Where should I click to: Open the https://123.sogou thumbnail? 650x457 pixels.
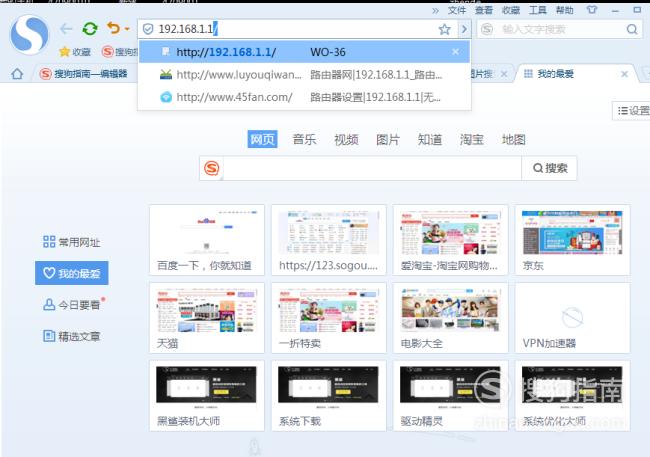tap(329, 240)
